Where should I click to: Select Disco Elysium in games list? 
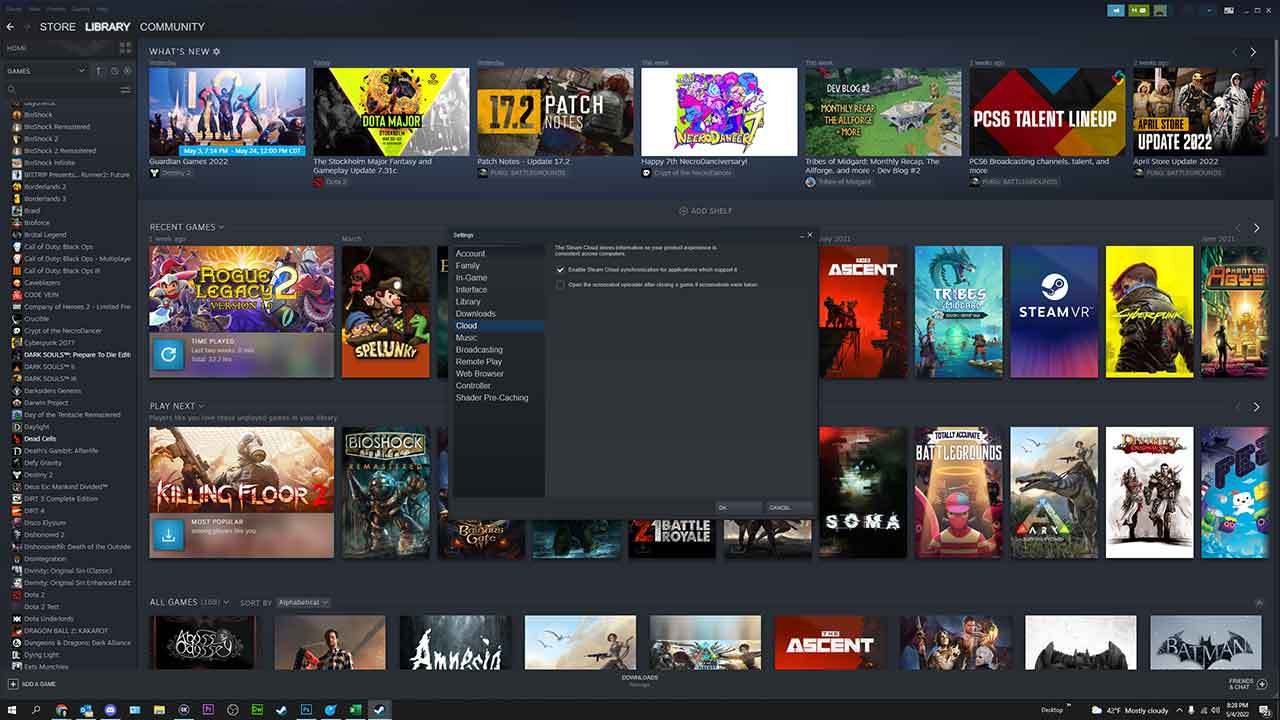coord(45,523)
